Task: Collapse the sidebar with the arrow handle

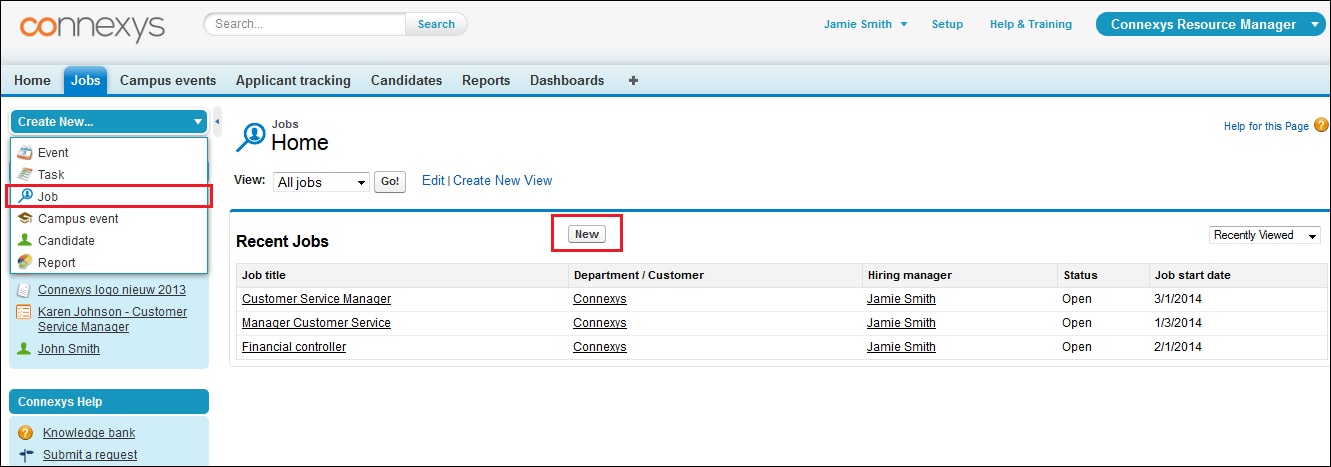Action: point(218,122)
